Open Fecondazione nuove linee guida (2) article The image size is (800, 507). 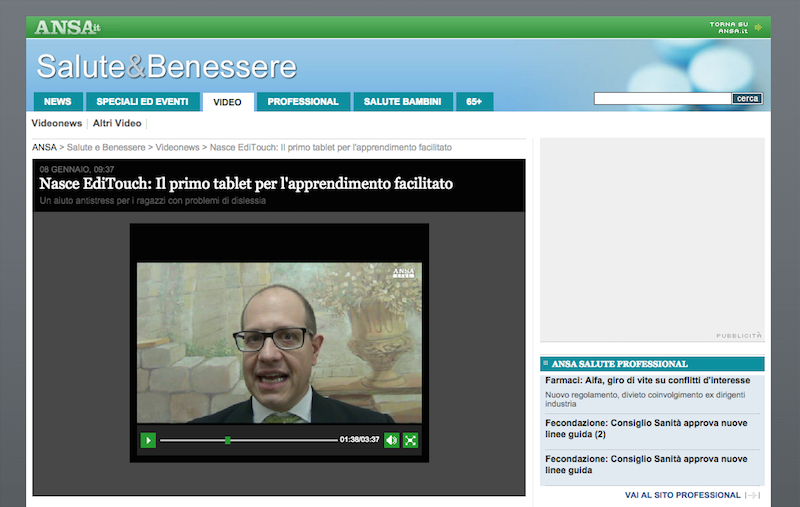[x=646, y=428]
